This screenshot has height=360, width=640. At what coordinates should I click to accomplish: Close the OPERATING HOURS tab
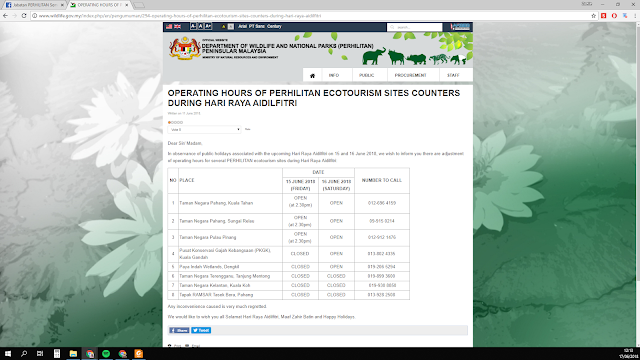[x=127, y=5]
